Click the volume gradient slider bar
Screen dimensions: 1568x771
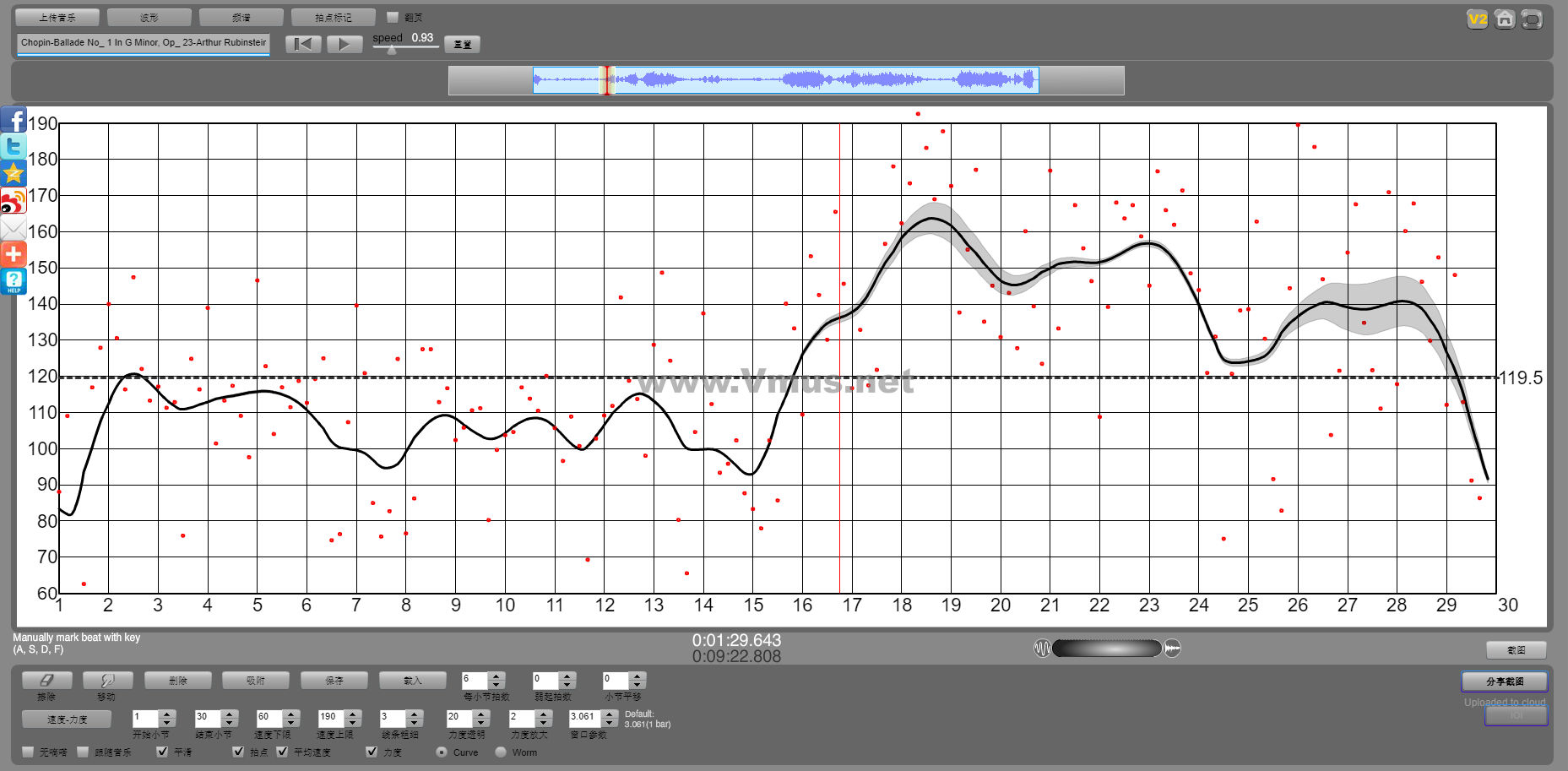click(x=1107, y=649)
